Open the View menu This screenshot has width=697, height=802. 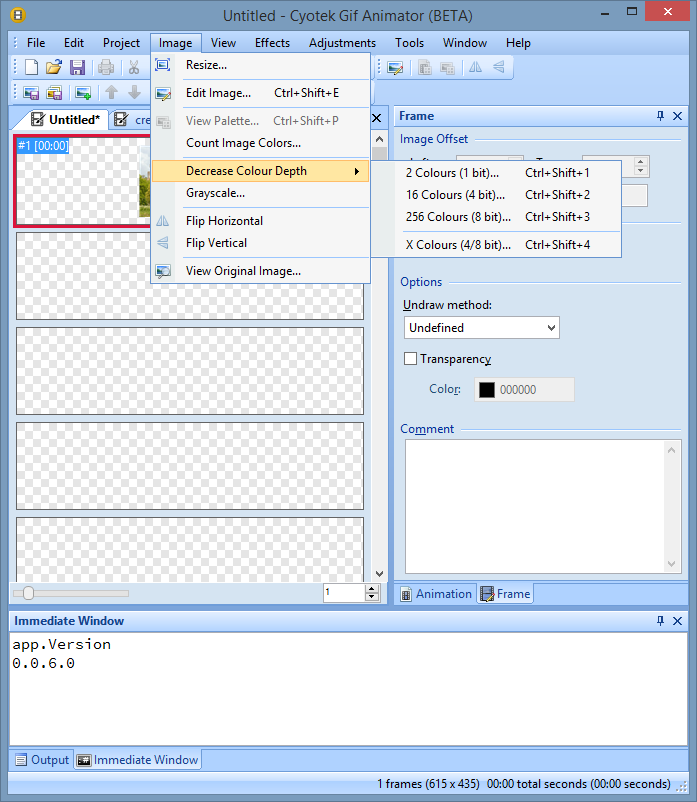tap(223, 43)
